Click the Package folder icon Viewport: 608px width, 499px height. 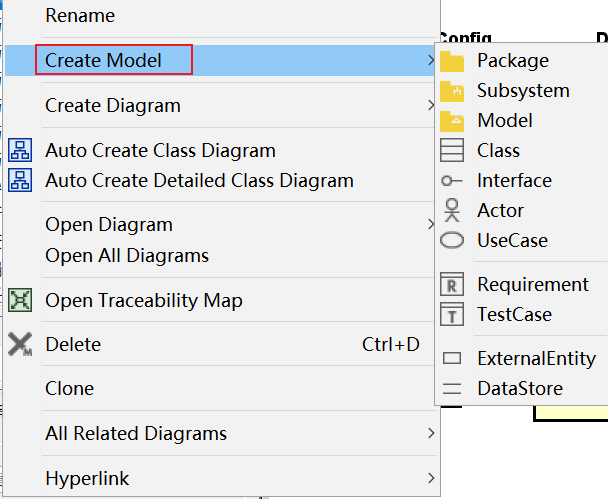click(x=452, y=61)
